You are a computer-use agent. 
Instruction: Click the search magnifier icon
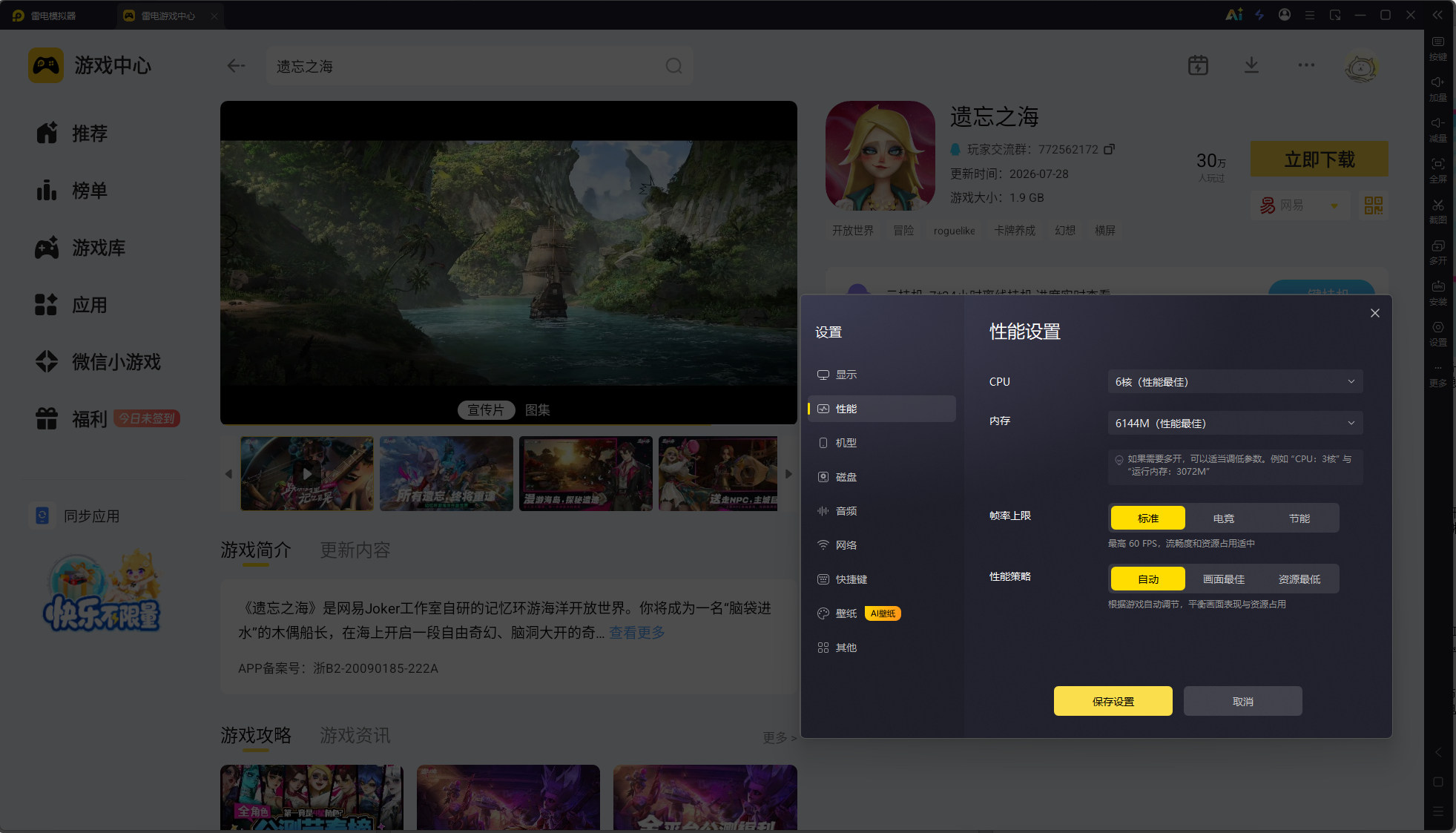click(673, 66)
